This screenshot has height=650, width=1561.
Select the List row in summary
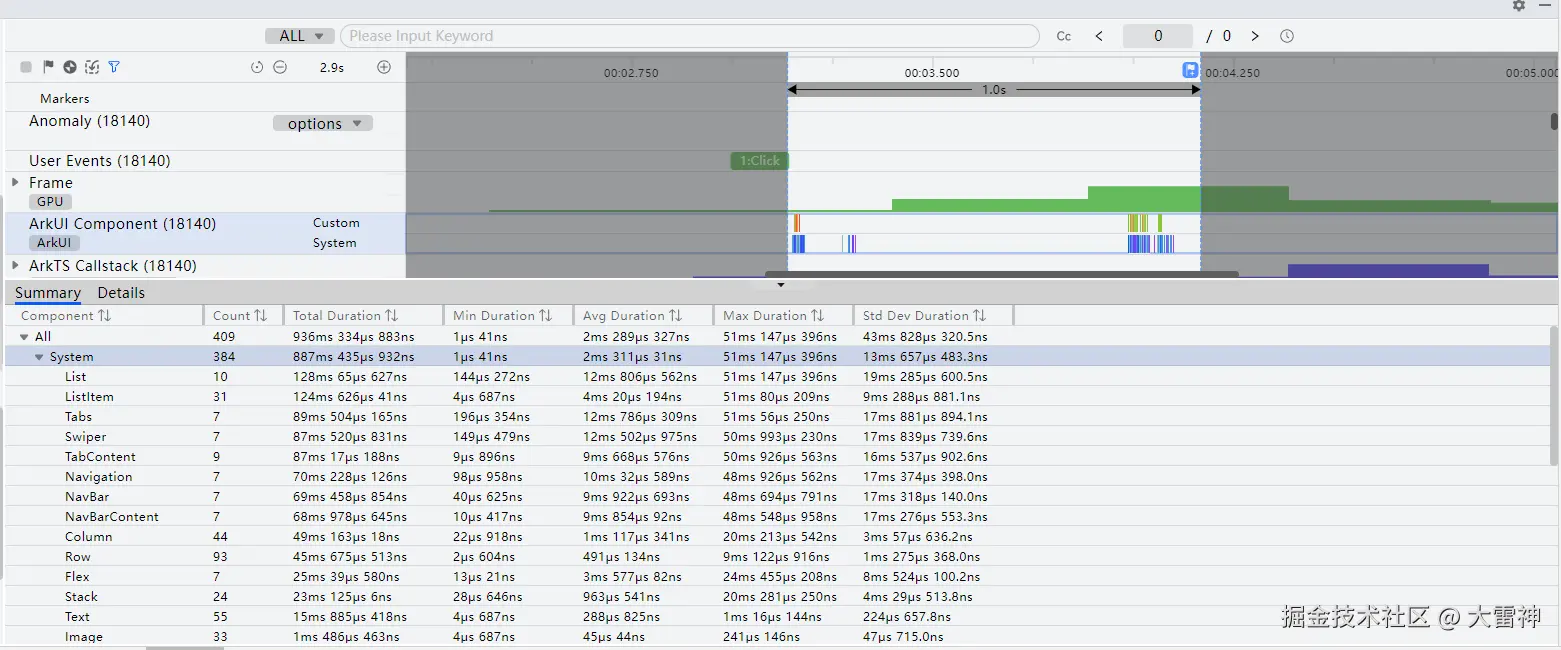780,377
